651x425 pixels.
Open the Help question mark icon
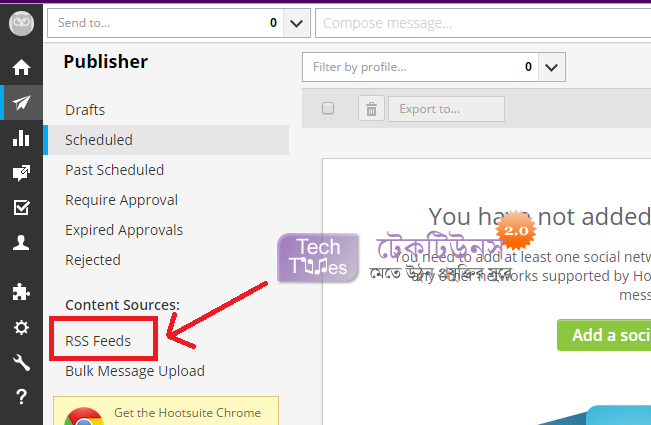[x=21, y=397]
